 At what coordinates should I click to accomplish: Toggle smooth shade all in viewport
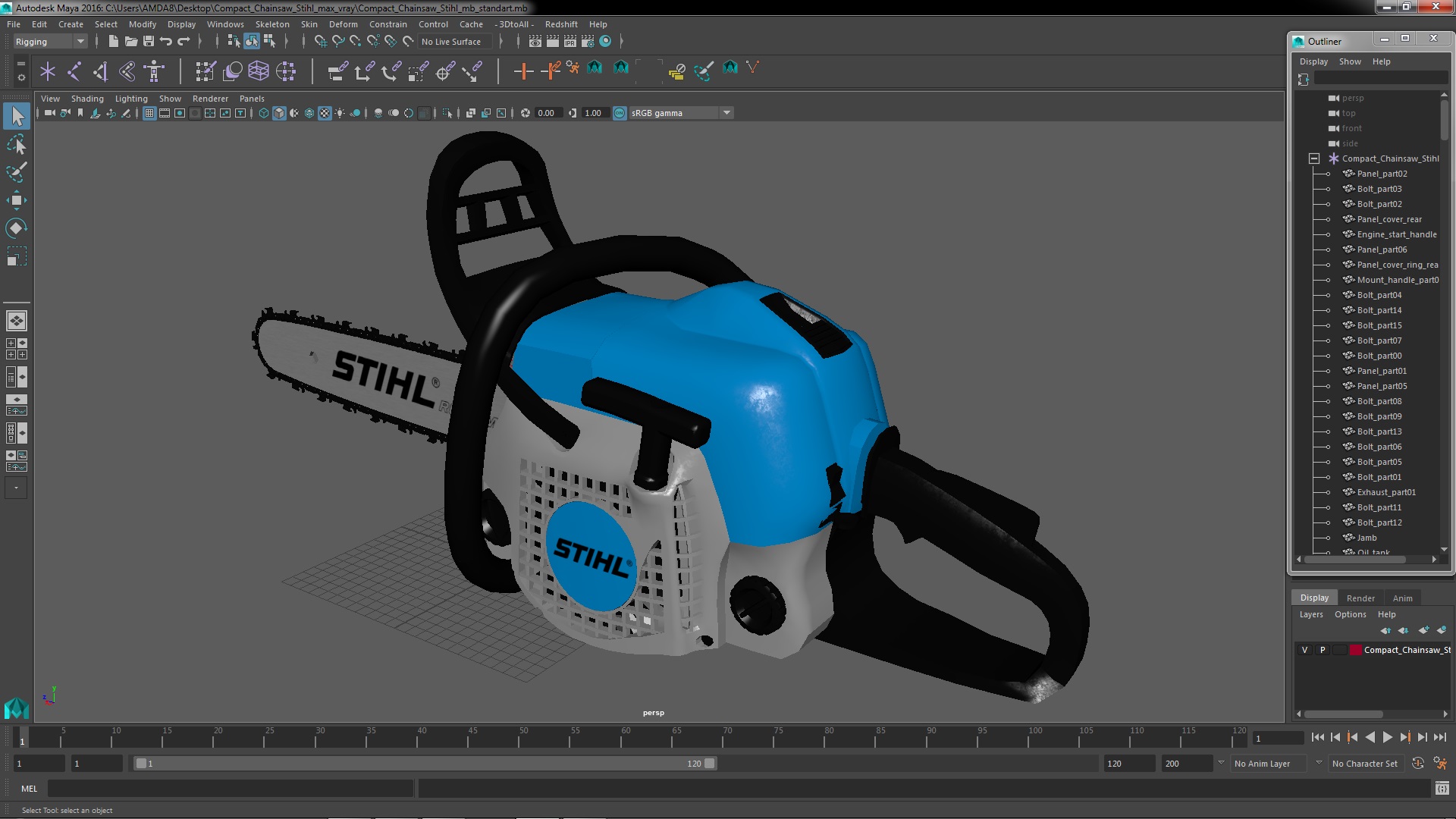(x=279, y=113)
